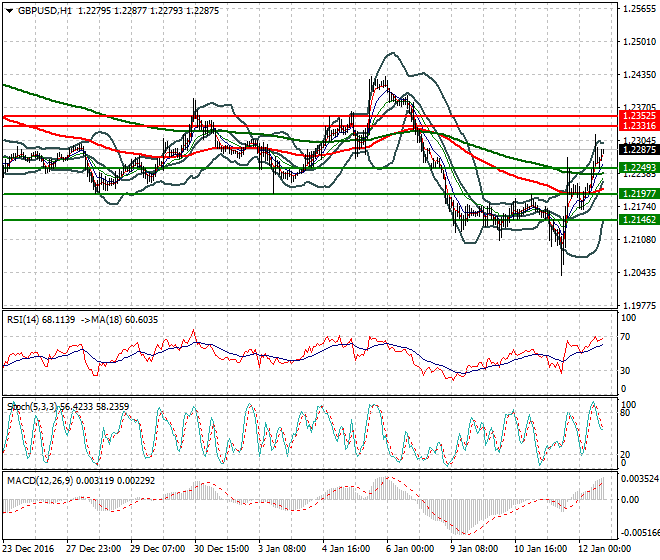Viewport: 660px width, 560px height.
Task: Select the 1.19775 price scale value
Action: [x=639, y=306]
